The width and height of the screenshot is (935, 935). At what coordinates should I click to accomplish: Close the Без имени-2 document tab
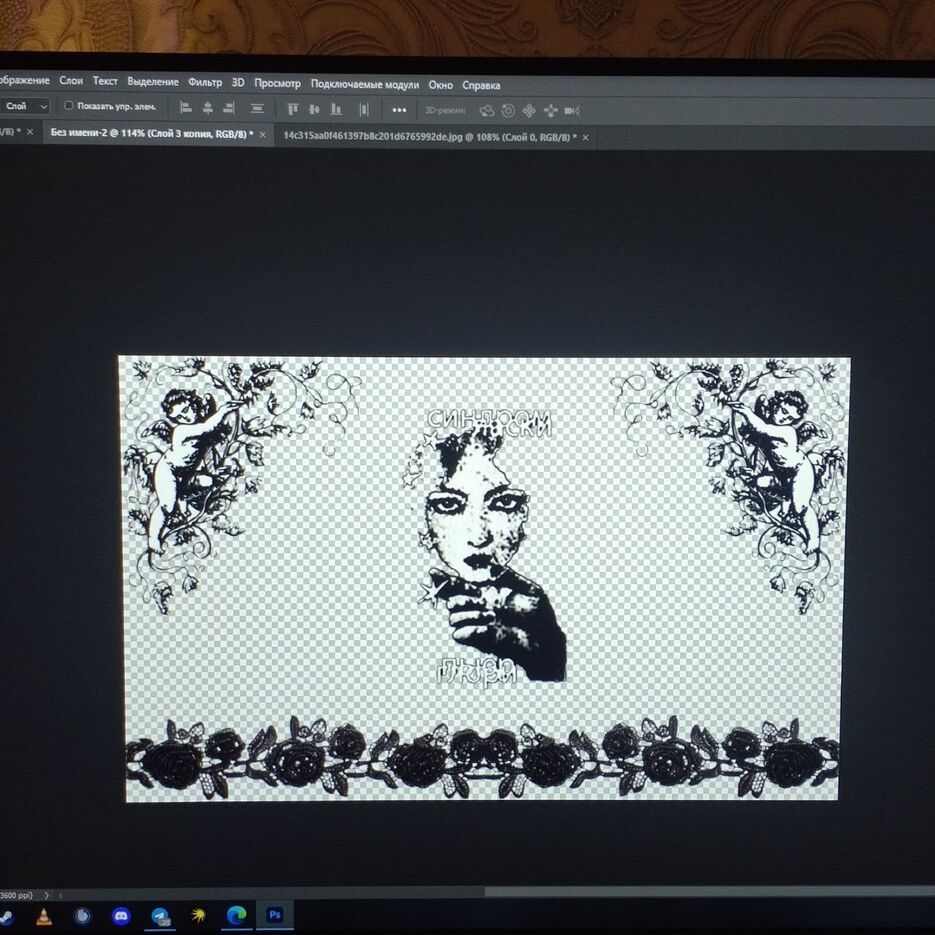(263, 134)
